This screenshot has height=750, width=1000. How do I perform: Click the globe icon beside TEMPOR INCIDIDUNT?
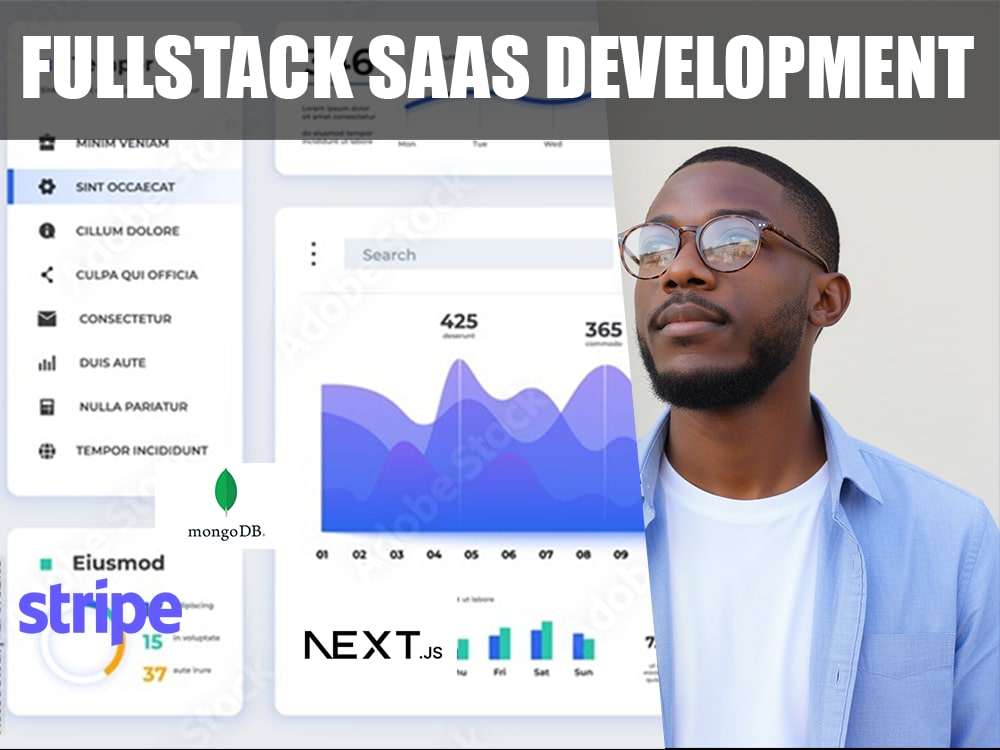click(47, 451)
